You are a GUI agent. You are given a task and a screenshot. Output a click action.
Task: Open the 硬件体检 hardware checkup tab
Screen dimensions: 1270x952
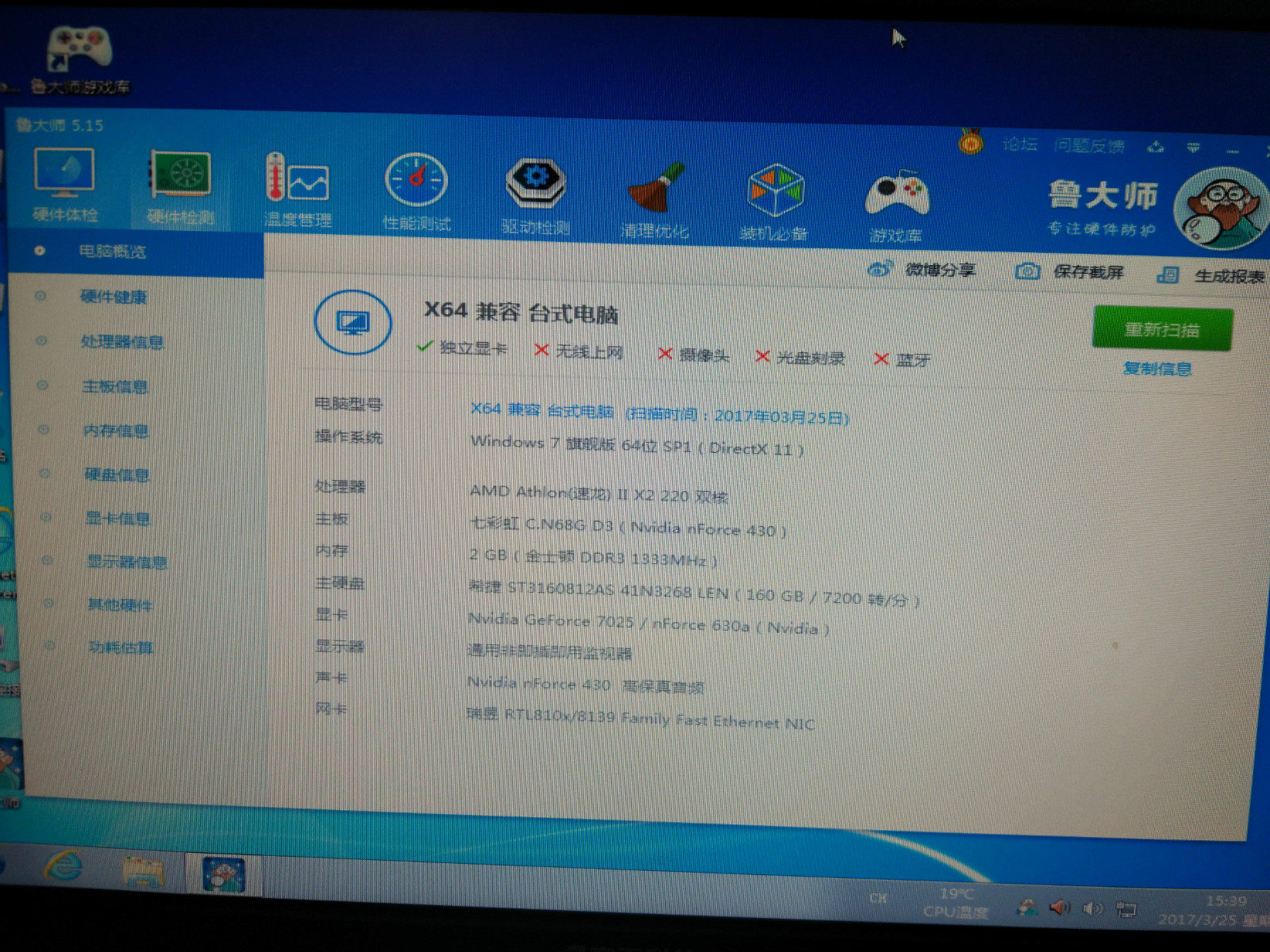pos(65,185)
